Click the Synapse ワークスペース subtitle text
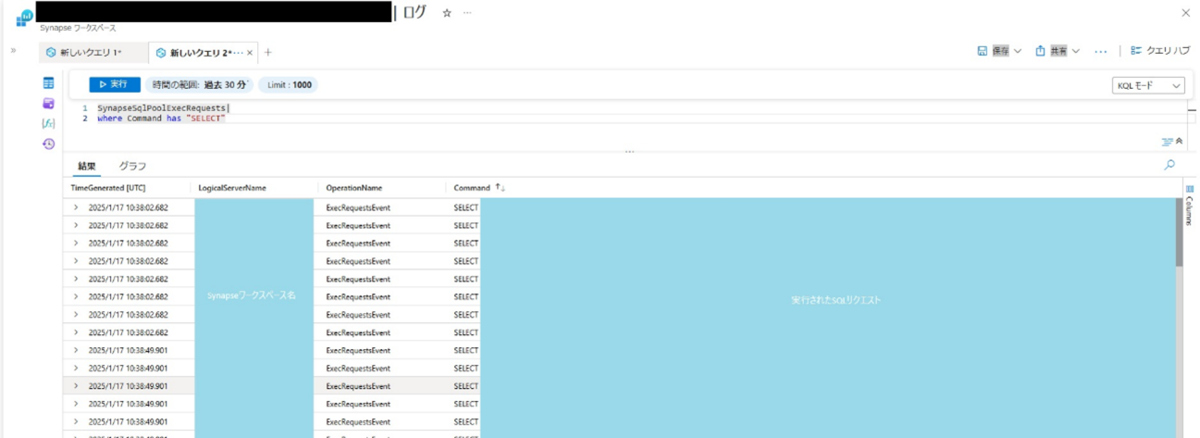The image size is (1200, 438). (78, 28)
